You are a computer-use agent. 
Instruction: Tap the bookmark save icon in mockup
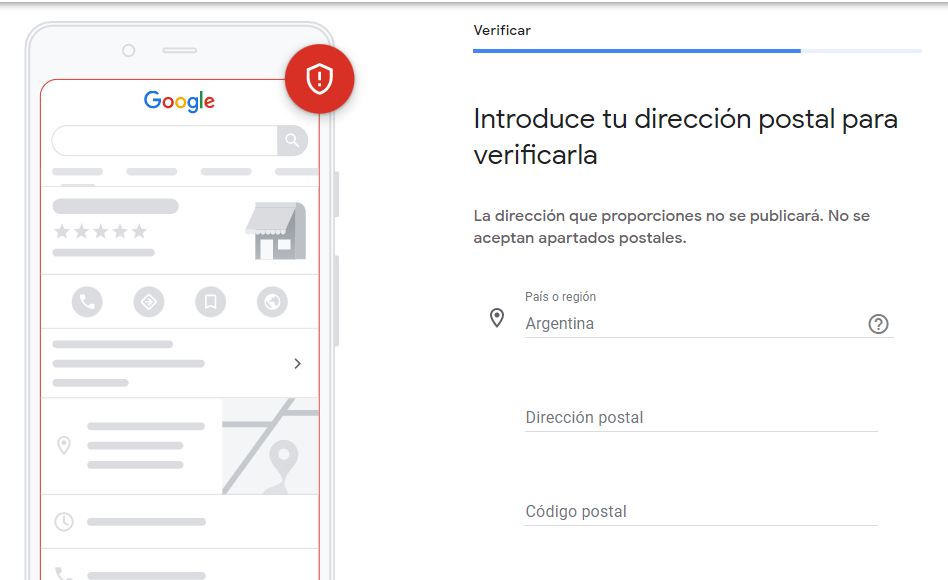(x=210, y=302)
